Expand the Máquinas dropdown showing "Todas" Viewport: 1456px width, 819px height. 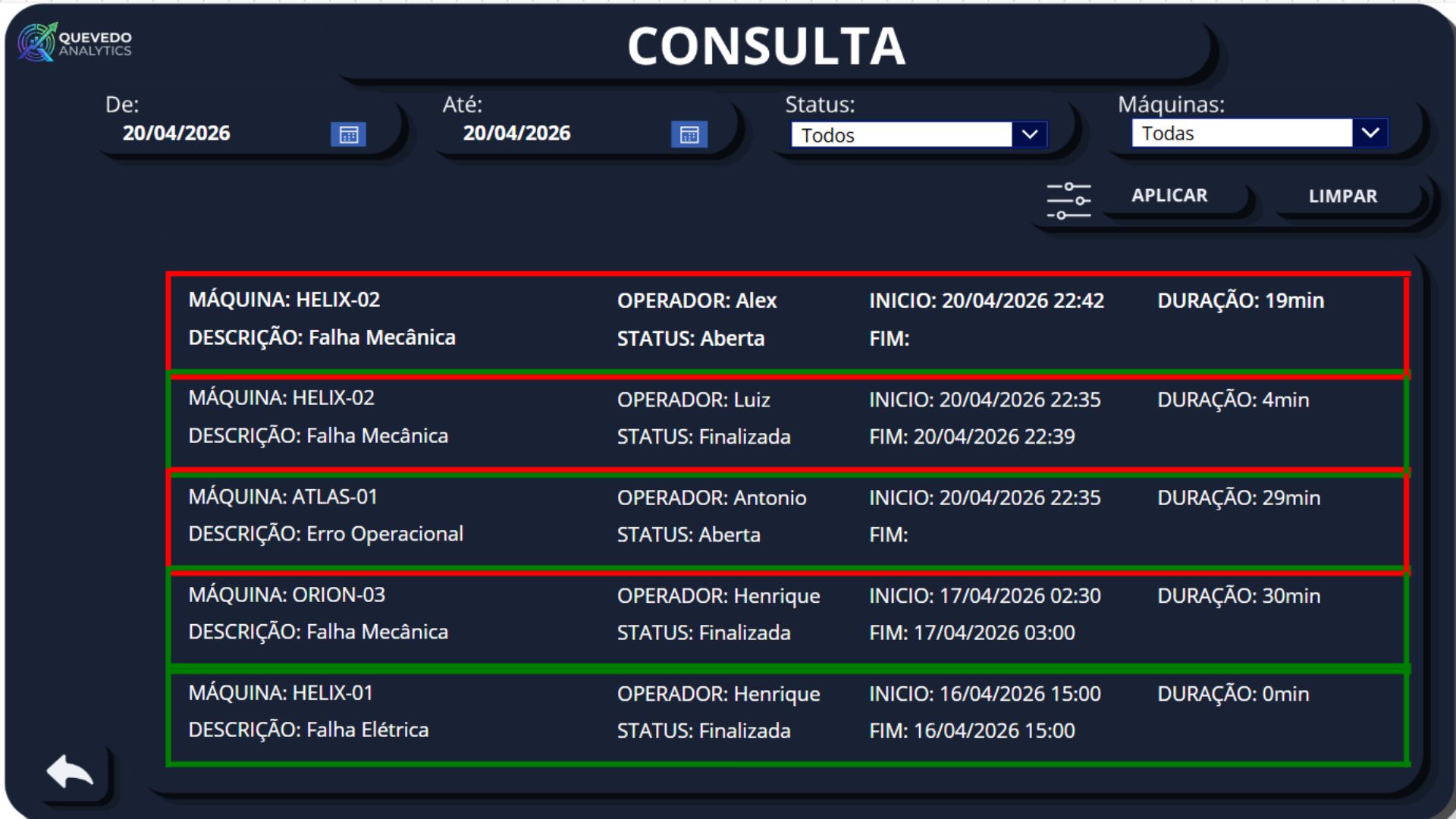pos(1244,132)
